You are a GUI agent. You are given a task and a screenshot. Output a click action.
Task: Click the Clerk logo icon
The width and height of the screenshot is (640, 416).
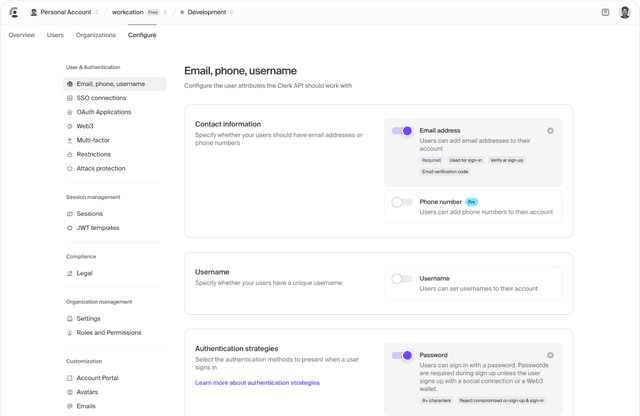pos(13,12)
